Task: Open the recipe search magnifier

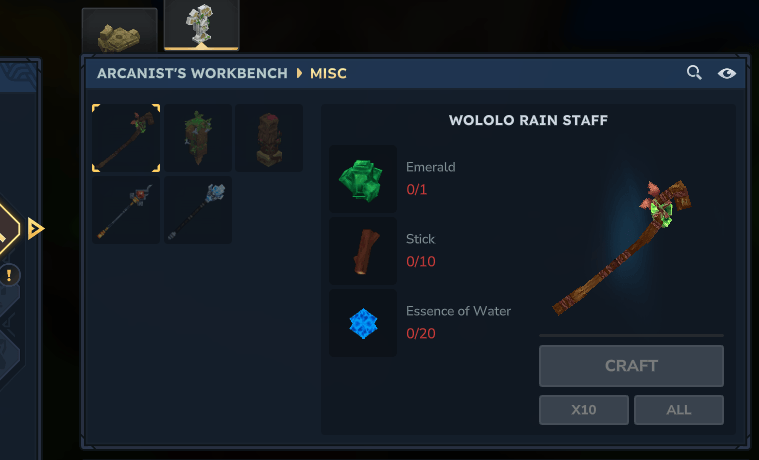Action: [694, 73]
